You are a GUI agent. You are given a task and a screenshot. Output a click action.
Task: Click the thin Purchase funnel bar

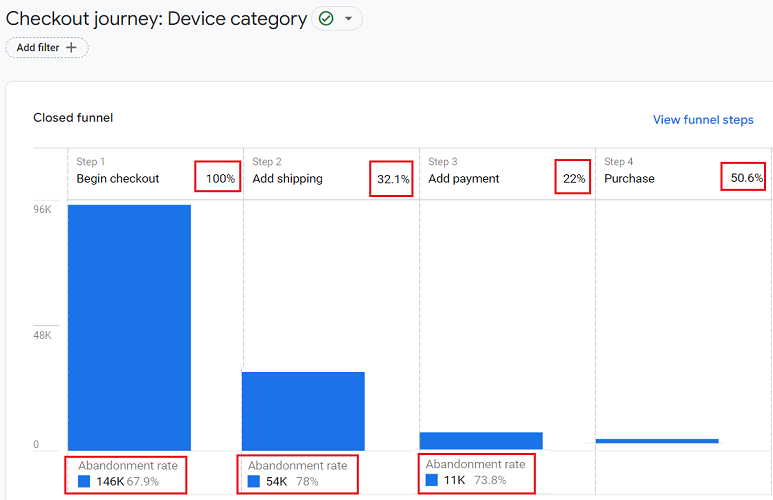(x=657, y=441)
